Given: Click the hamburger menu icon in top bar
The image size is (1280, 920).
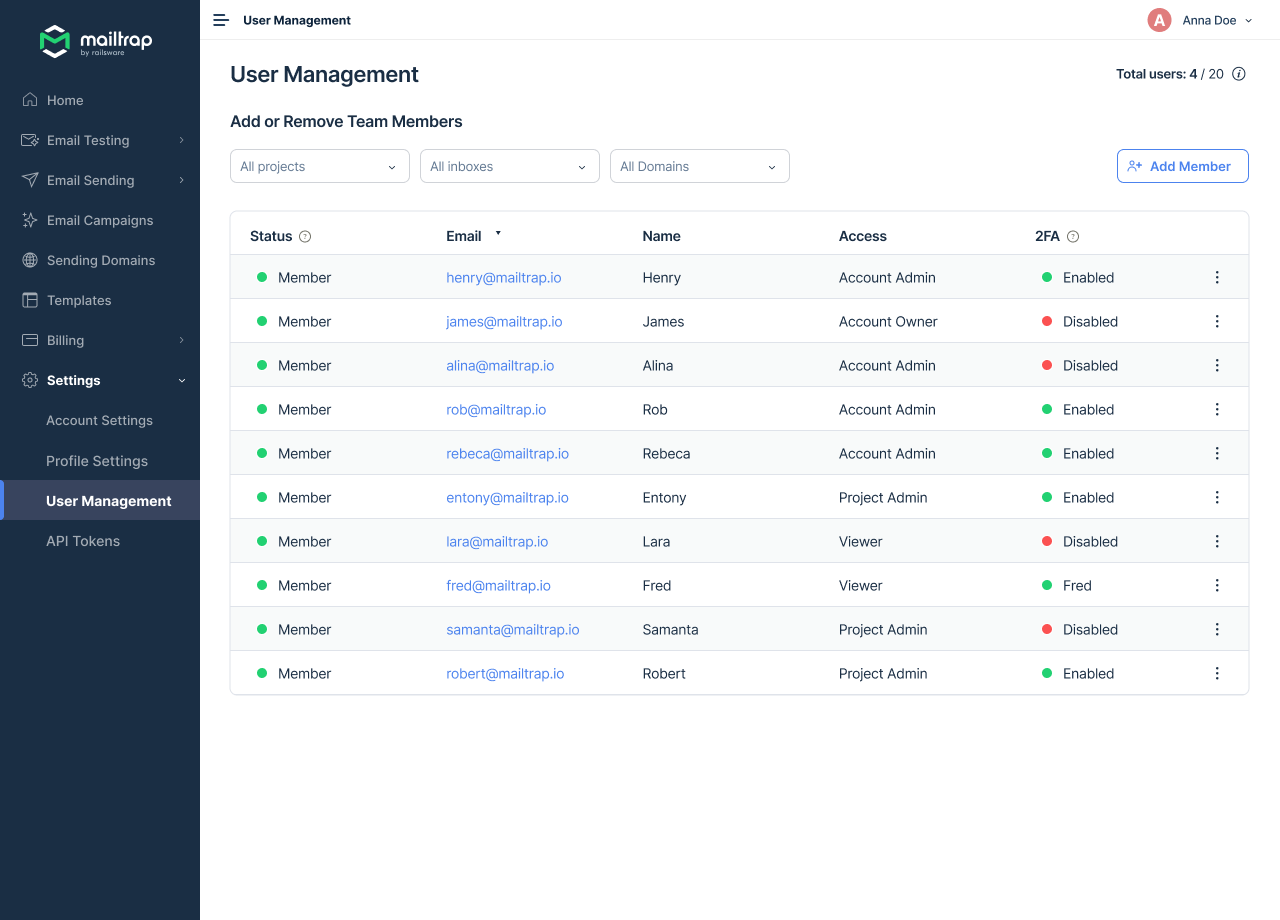Looking at the screenshot, I should [221, 20].
